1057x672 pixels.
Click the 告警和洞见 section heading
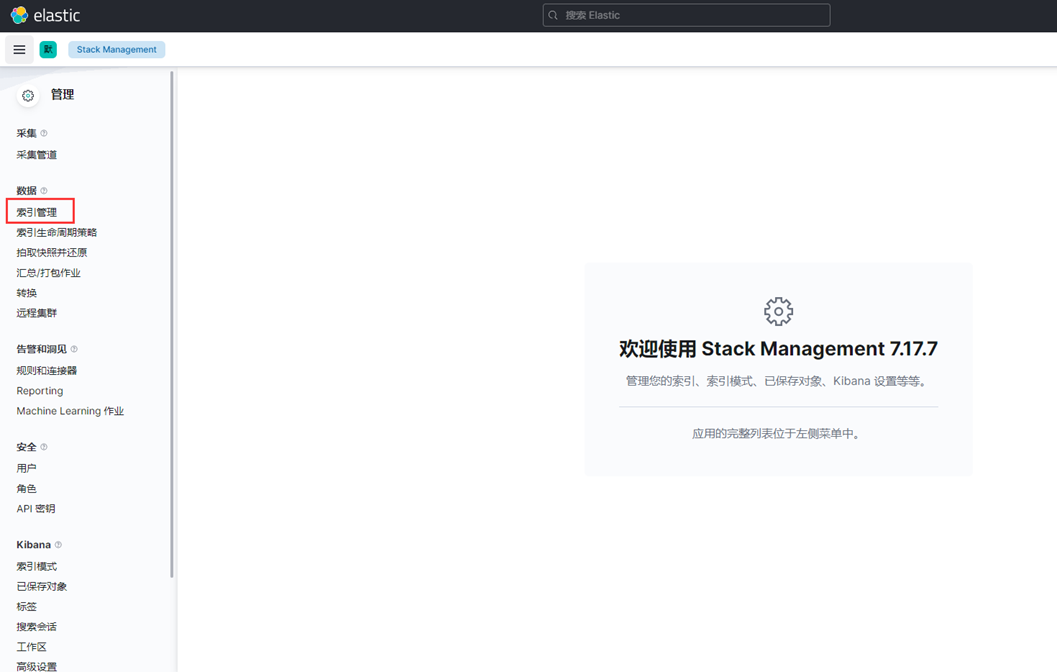(x=41, y=349)
